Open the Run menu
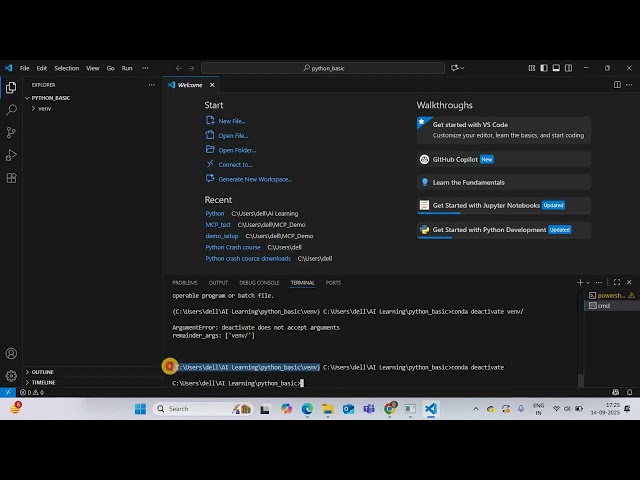The image size is (640, 480). tap(127, 68)
